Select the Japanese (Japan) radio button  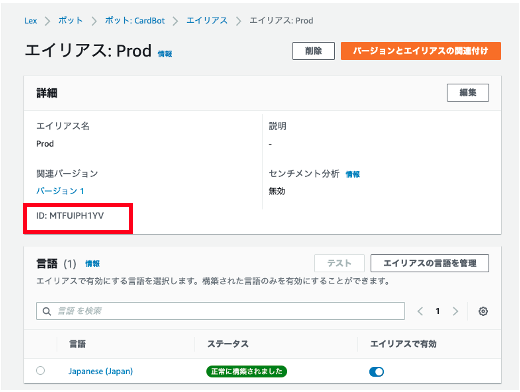click(40, 371)
